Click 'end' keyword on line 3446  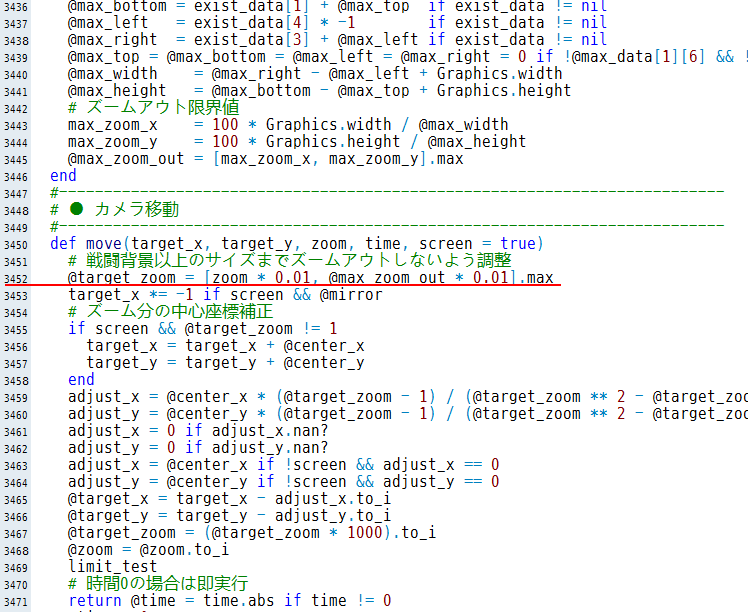63,176
